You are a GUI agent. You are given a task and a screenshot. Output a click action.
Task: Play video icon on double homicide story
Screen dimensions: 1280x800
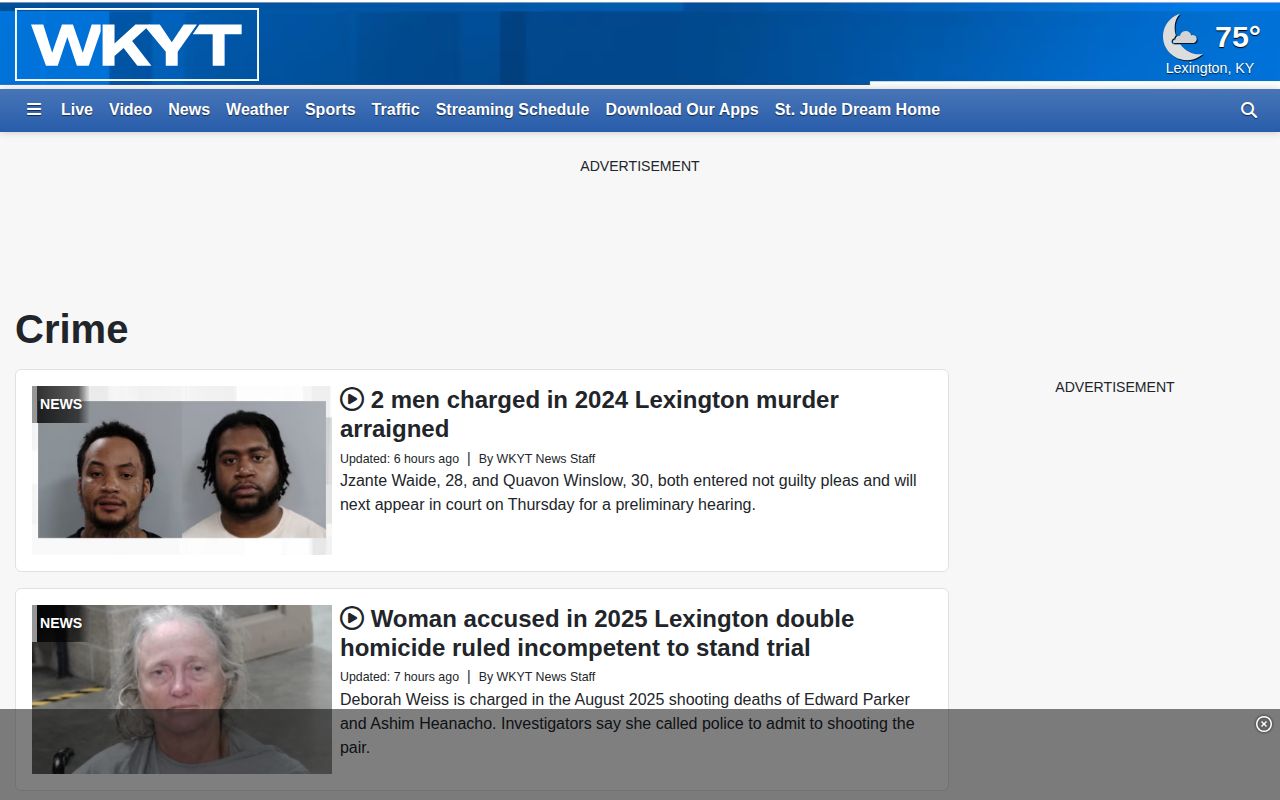(352, 619)
